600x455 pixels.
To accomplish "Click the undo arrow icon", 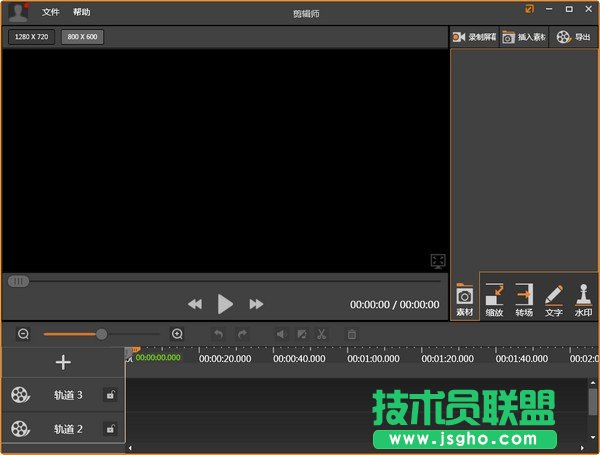I will pyautogui.click(x=218, y=334).
